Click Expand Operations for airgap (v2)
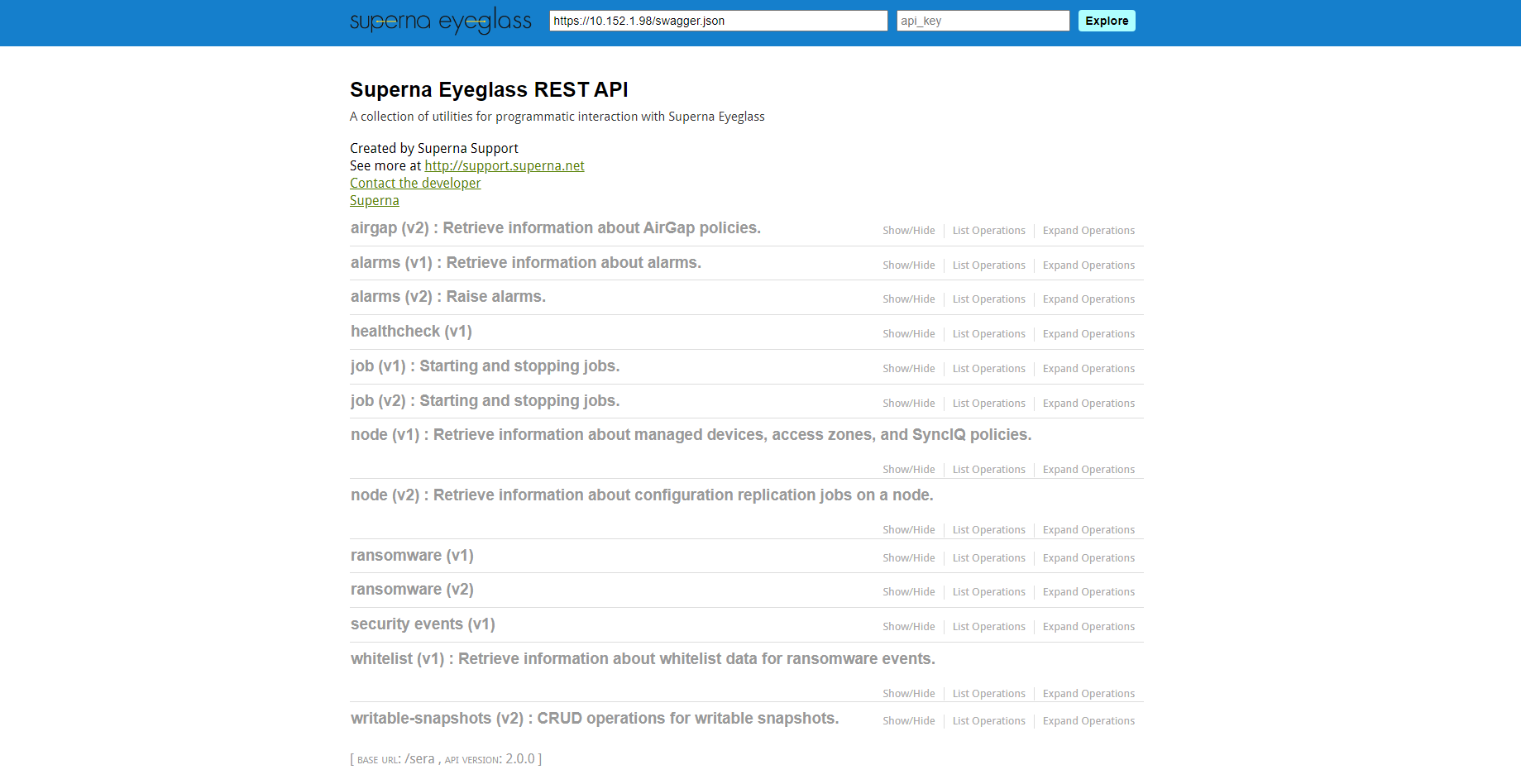1521x784 pixels. 1088,231
